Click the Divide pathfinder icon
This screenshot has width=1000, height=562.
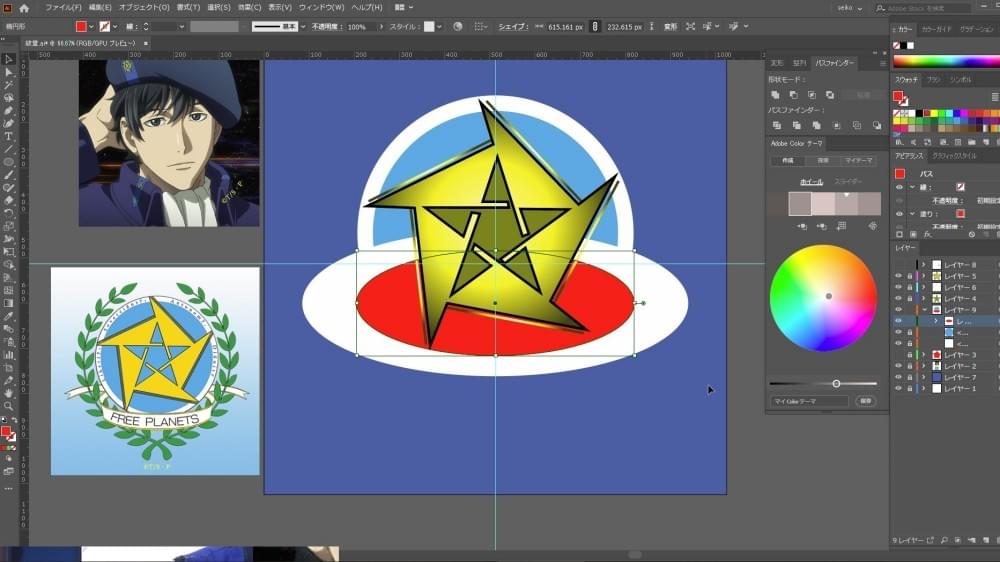coord(776,126)
